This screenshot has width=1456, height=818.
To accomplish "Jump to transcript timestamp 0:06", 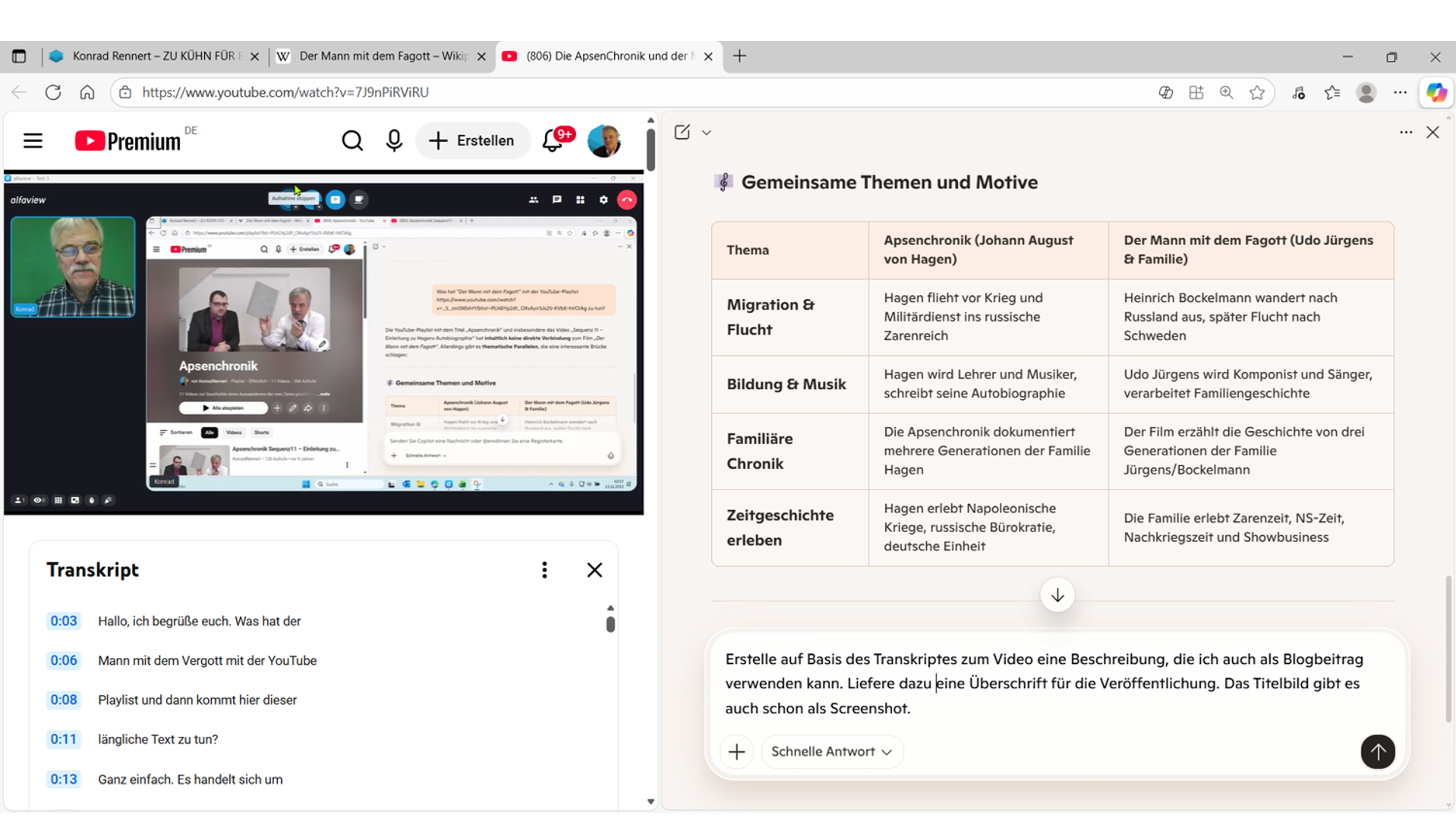I will click(x=64, y=660).
